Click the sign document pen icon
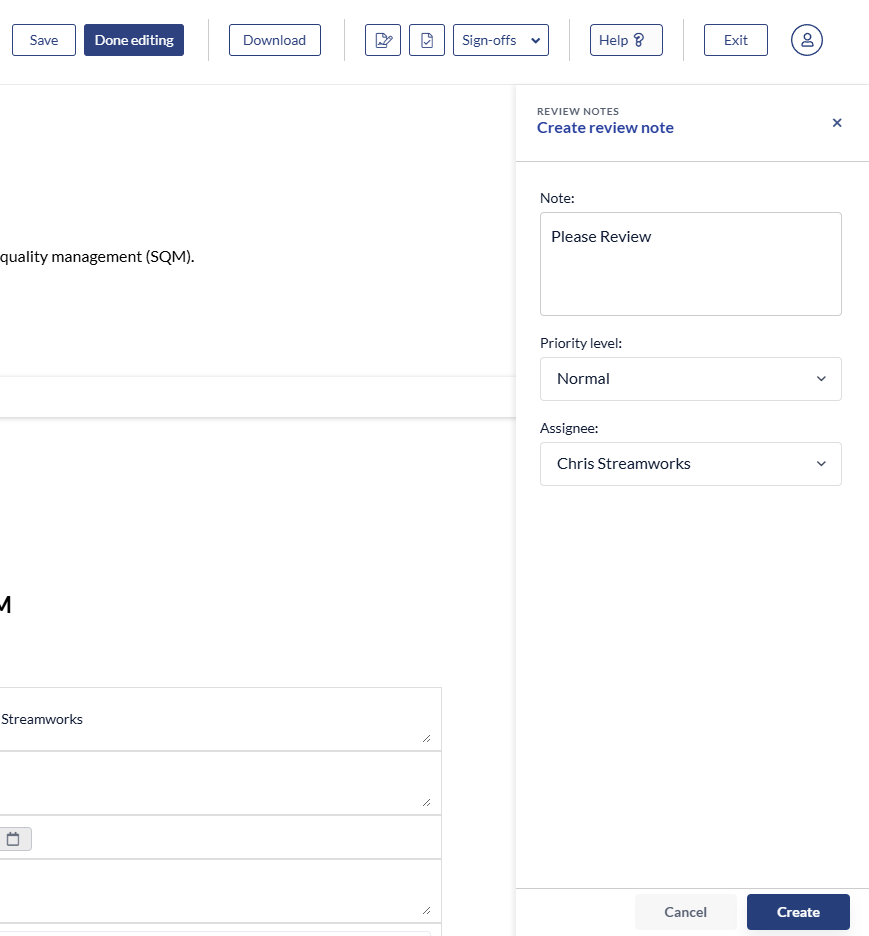This screenshot has width=869, height=936. coord(382,40)
